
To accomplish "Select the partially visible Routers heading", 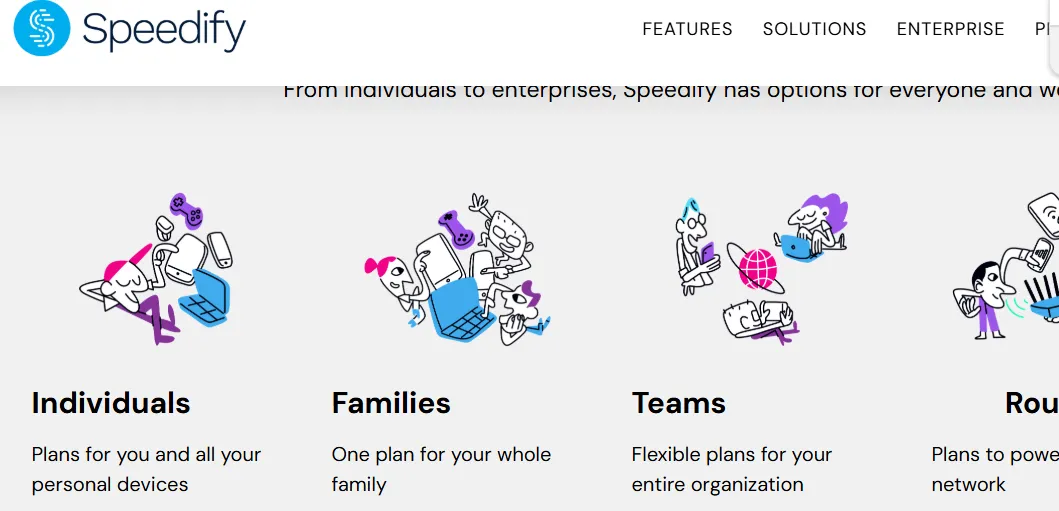I will pos(1031,403).
